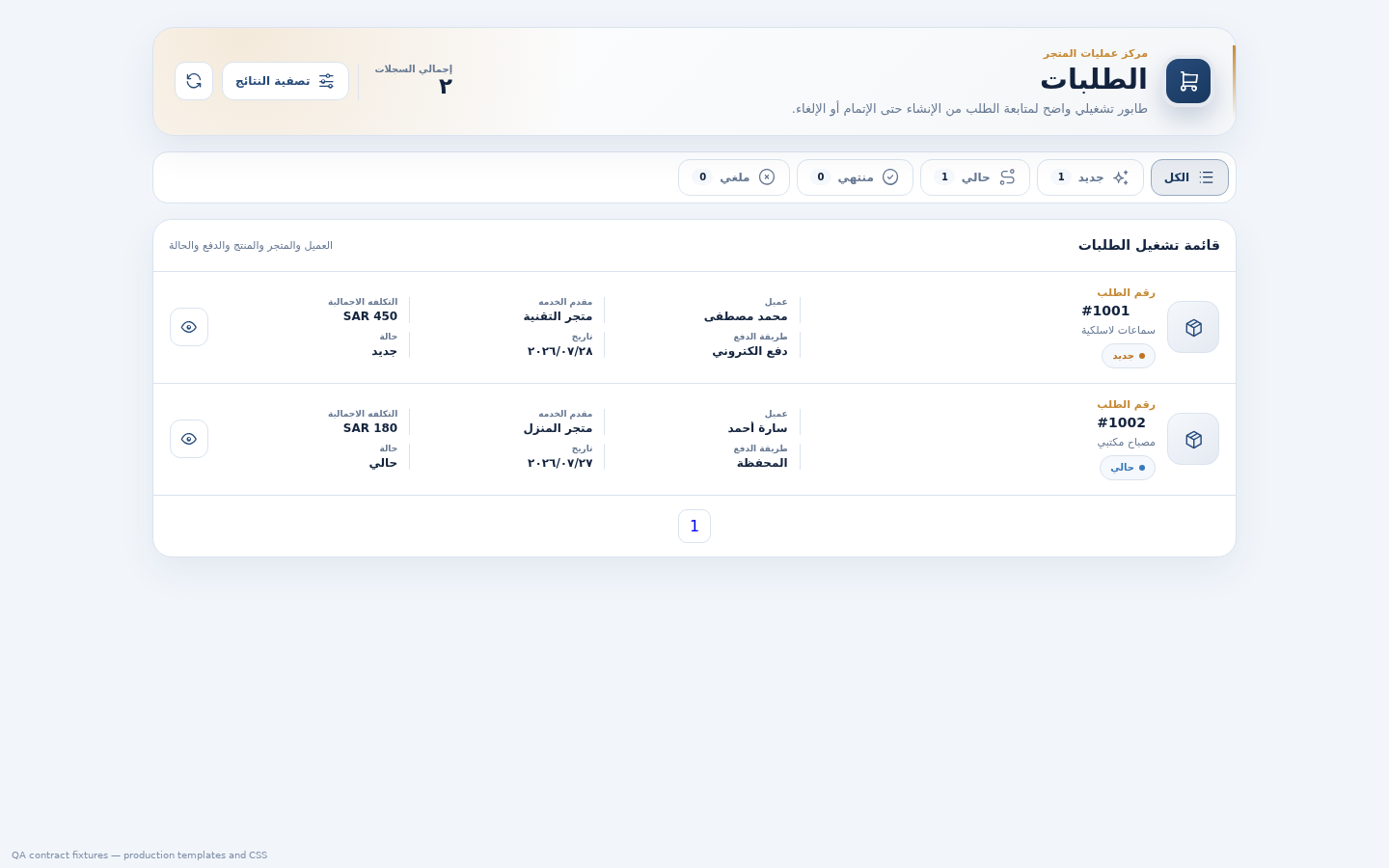Select the حالي tab
The height and width of the screenshot is (868, 1389).
975,177
